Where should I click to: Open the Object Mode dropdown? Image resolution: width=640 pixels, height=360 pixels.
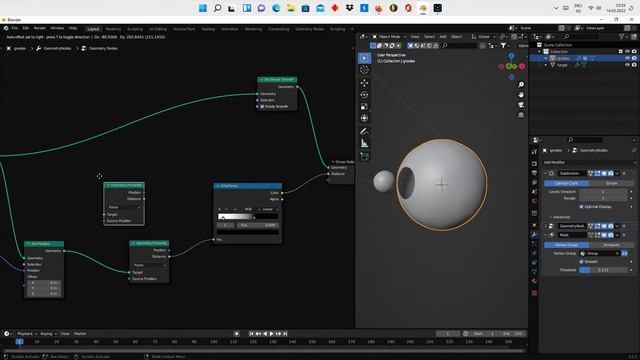(388, 37)
